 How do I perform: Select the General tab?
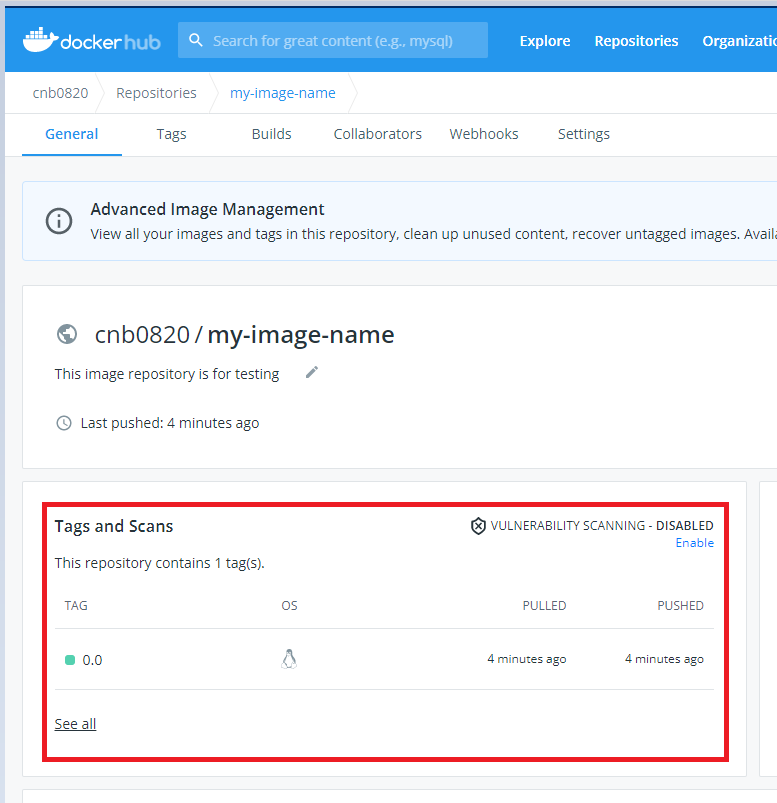pos(72,134)
